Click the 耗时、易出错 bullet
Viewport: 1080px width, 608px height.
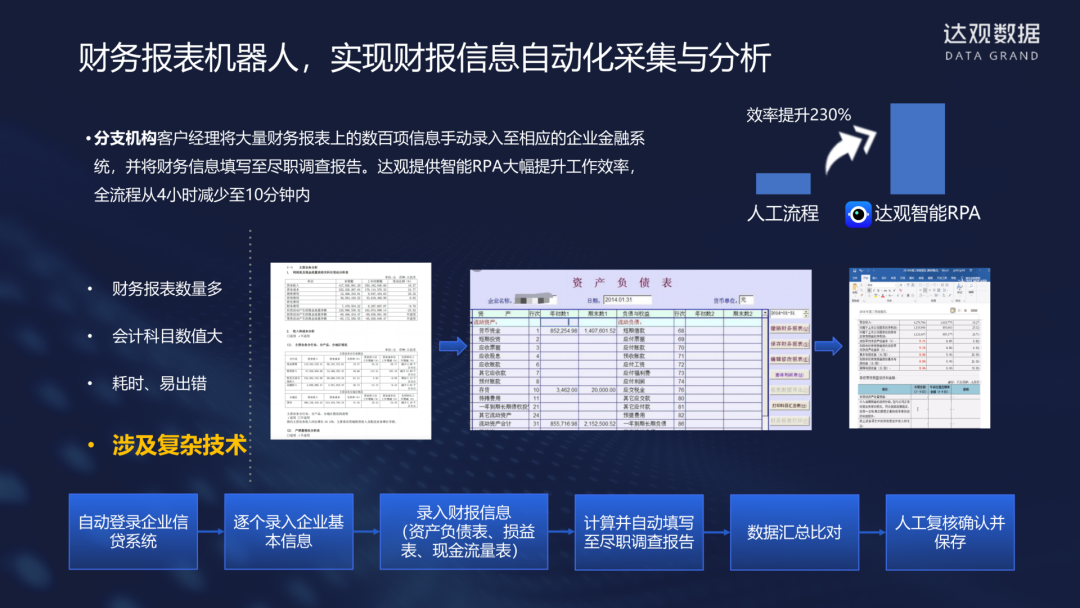tap(159, 384)
